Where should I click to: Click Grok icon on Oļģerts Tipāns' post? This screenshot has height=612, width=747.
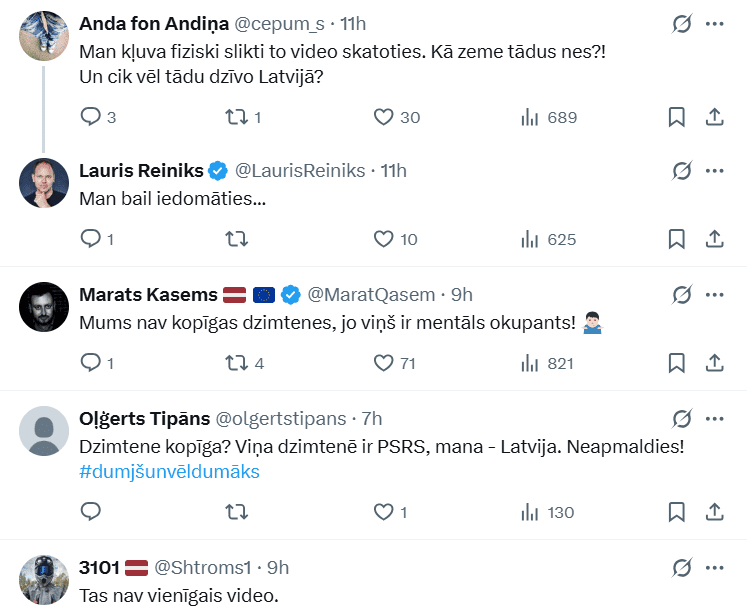[682, 419]
